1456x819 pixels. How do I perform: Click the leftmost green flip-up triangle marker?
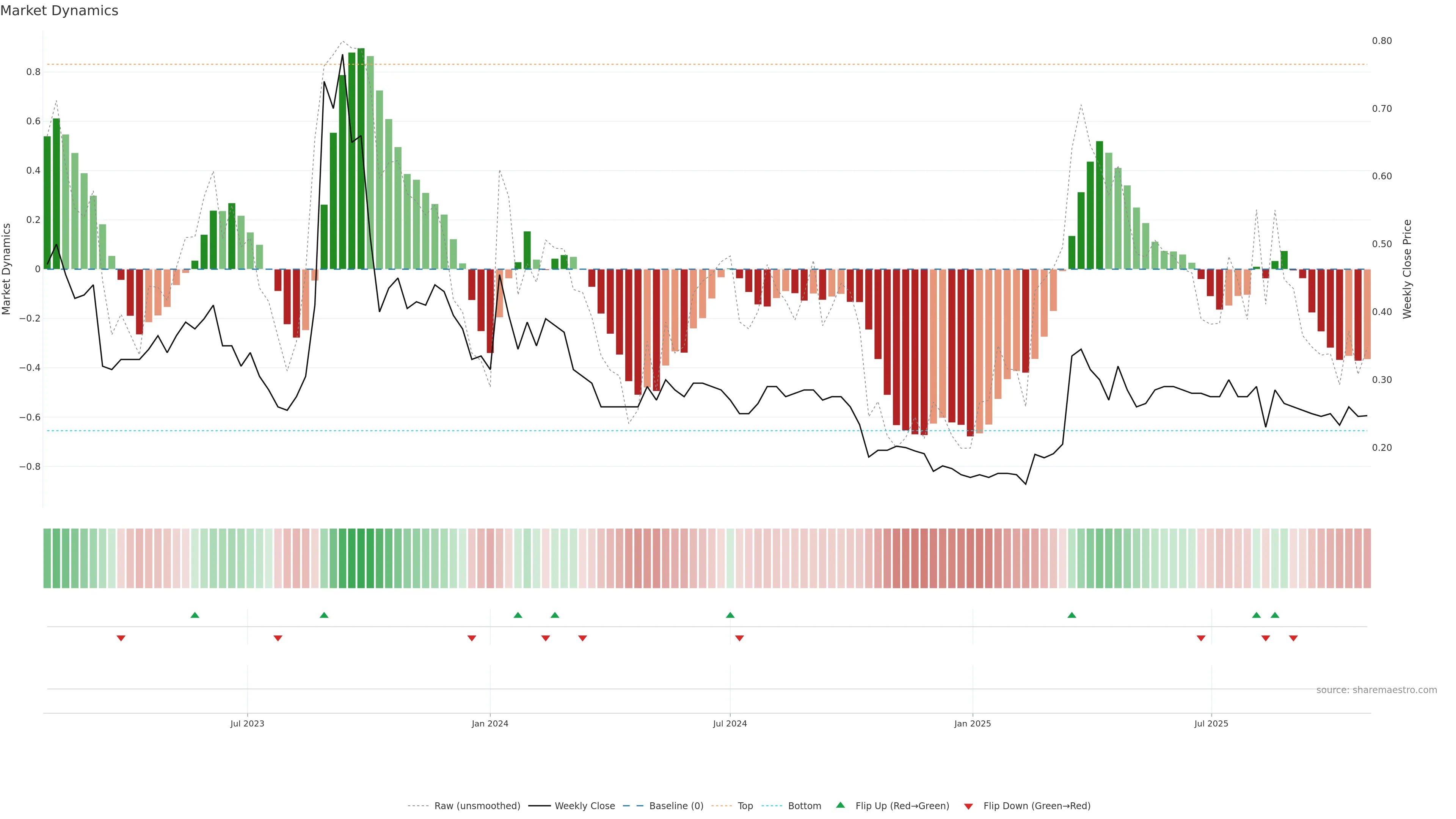click(x=195, y=615)
